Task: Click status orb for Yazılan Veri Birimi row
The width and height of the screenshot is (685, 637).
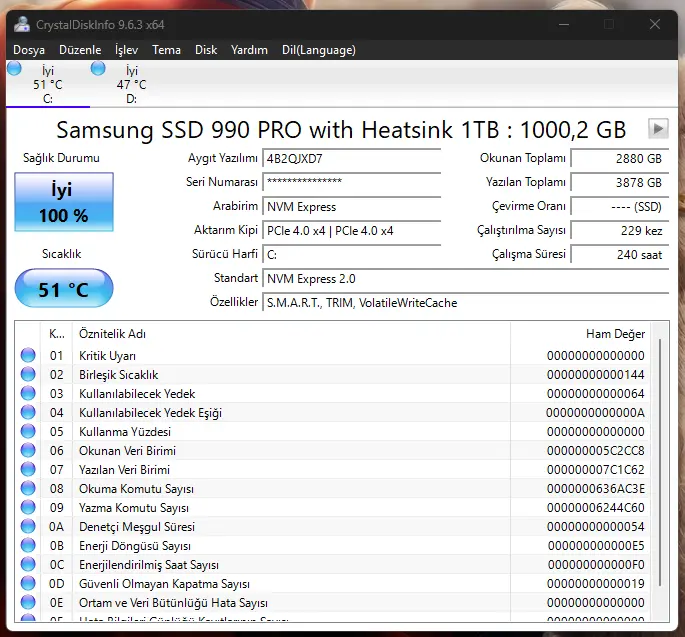Action: coord(28,469)
